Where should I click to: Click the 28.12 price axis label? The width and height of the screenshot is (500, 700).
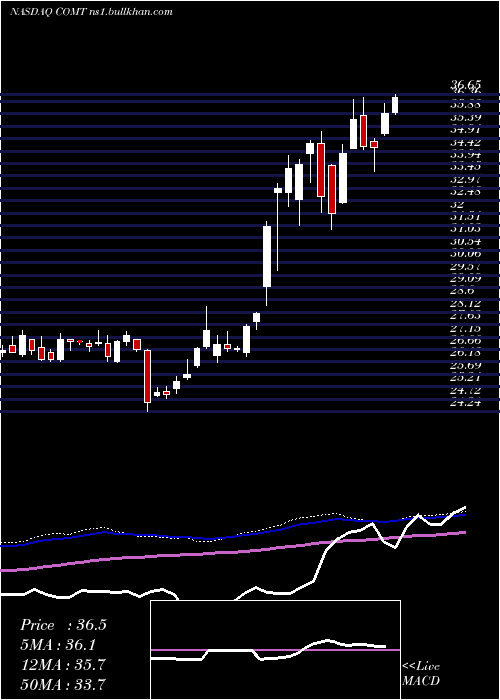point(465,304)
